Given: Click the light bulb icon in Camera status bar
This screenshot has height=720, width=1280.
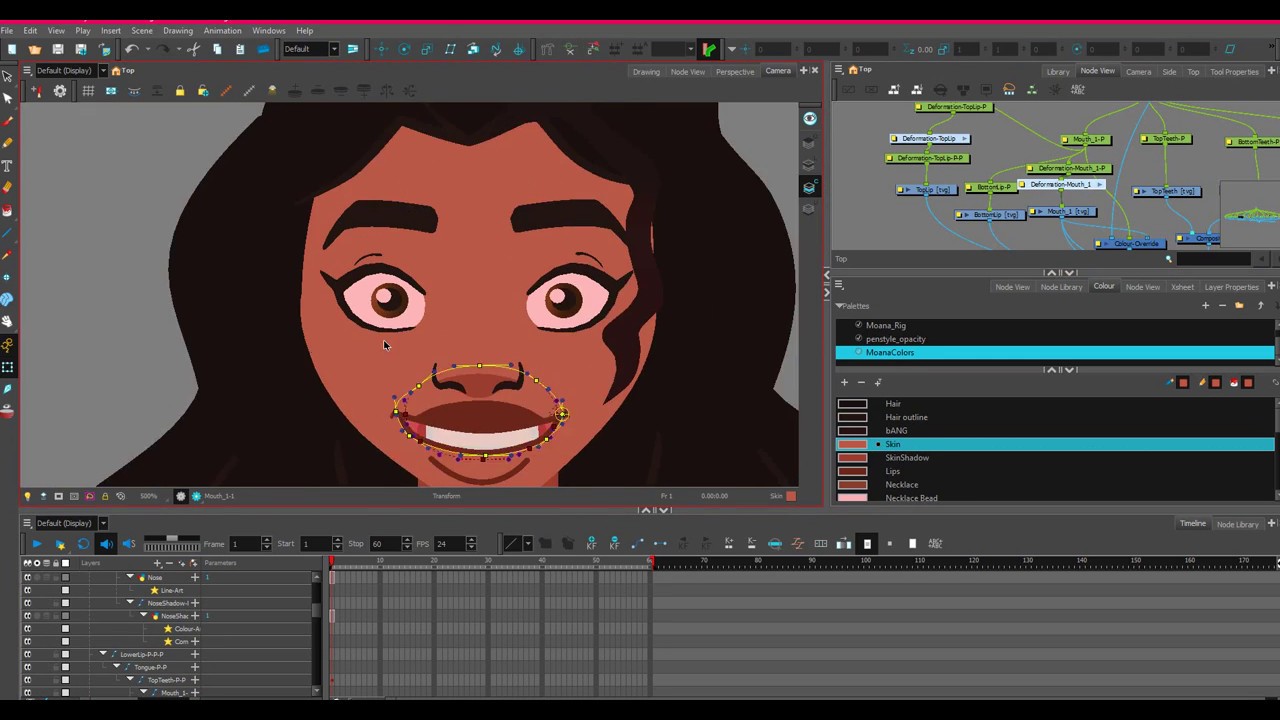Looking at the screenshot, I should [x=27, y=496].
